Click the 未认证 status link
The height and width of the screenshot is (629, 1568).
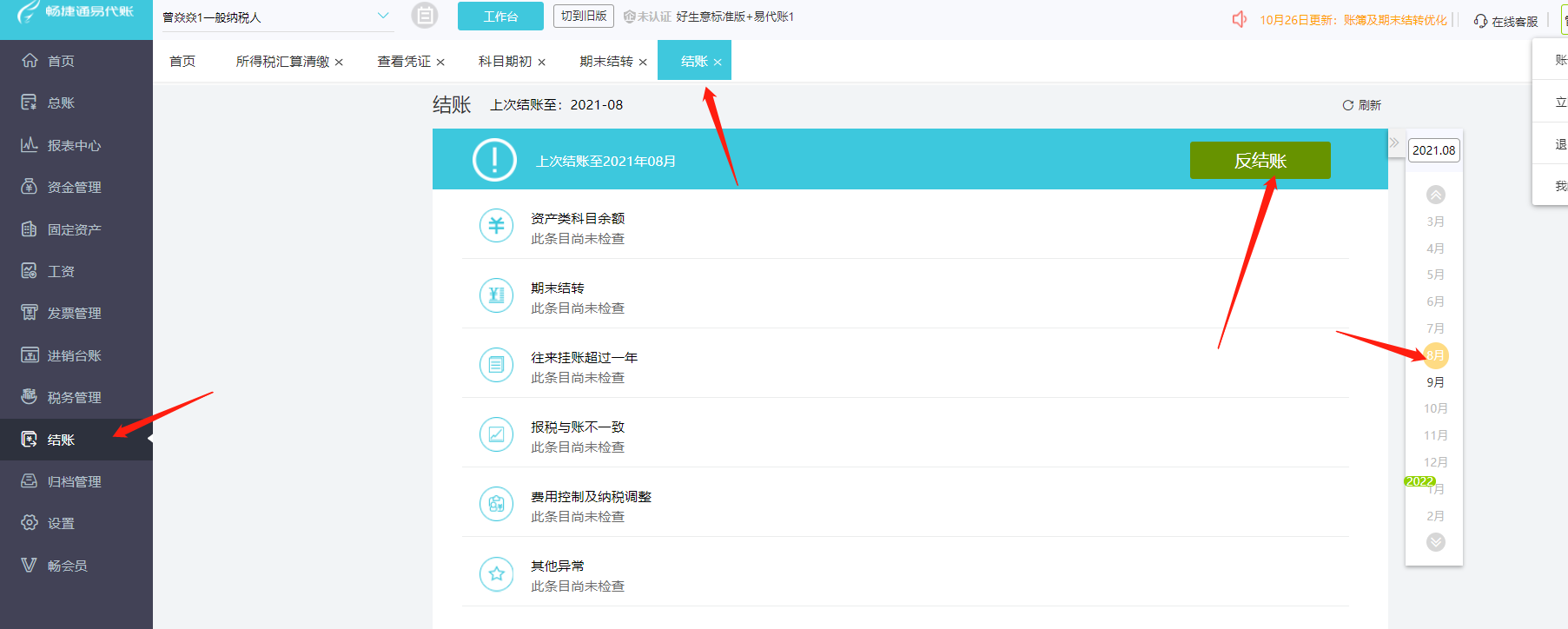click(x=647, y=17)
